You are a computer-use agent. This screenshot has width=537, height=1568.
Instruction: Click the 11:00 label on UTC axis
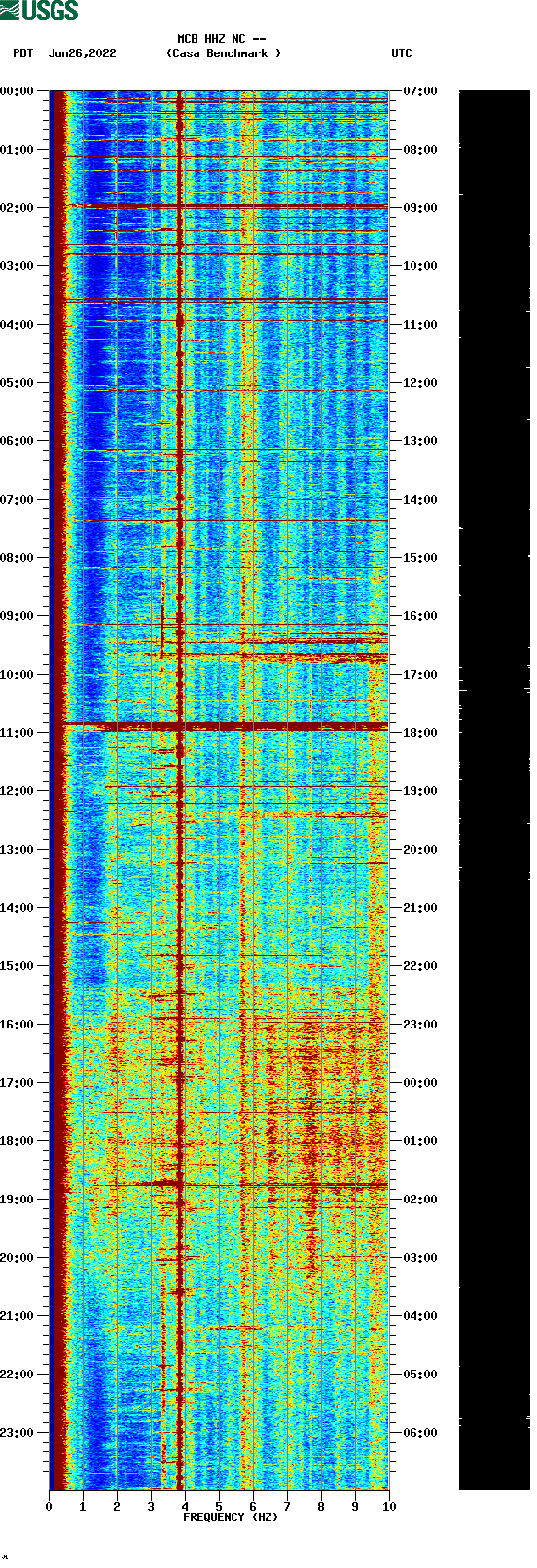click(420, 325)
